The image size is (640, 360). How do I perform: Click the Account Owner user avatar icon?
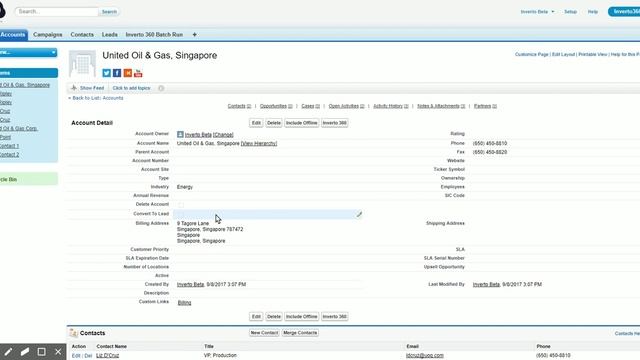[180, 134]
